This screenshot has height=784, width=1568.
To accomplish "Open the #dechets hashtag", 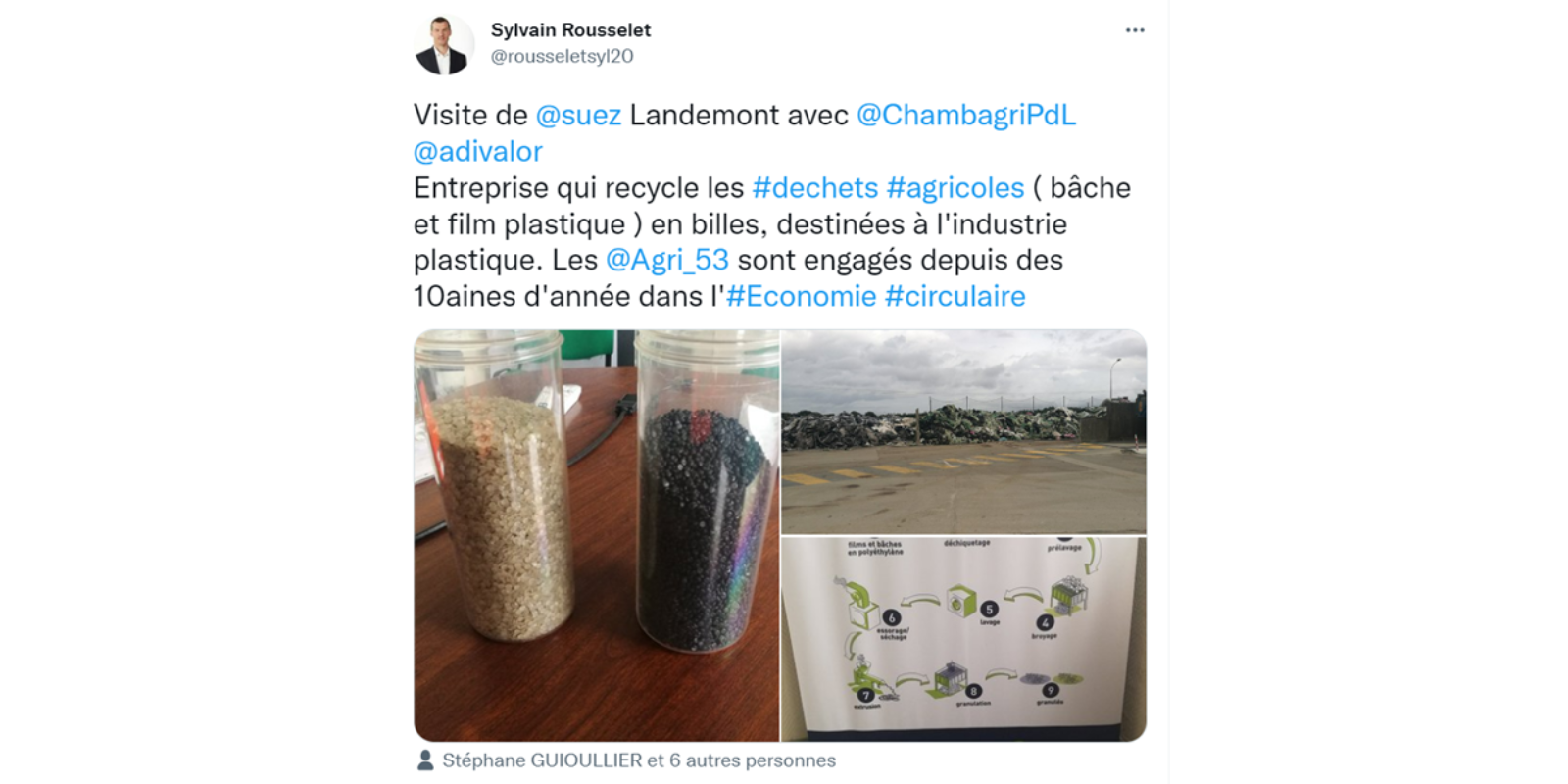I will point(815,187).
